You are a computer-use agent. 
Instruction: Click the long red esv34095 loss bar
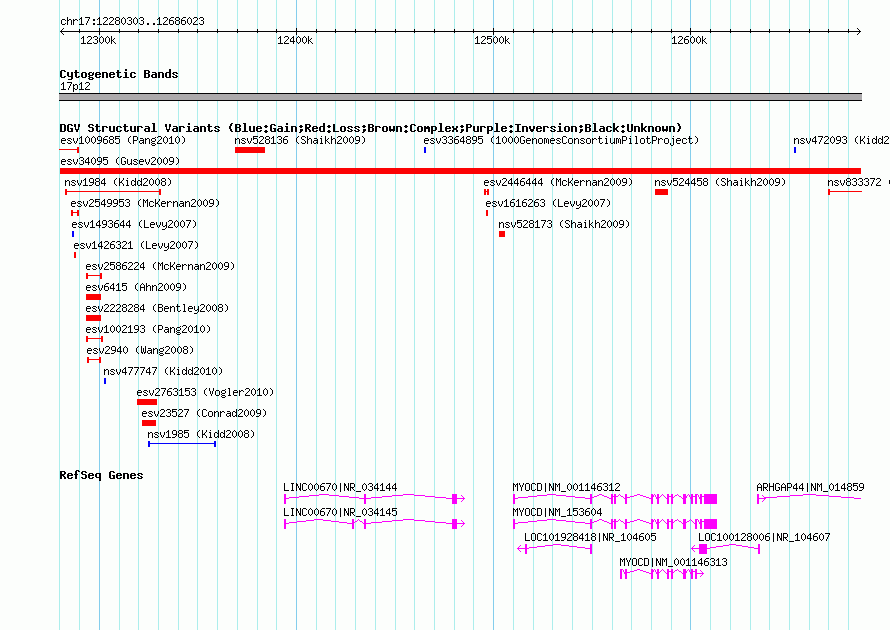point(460,171)
